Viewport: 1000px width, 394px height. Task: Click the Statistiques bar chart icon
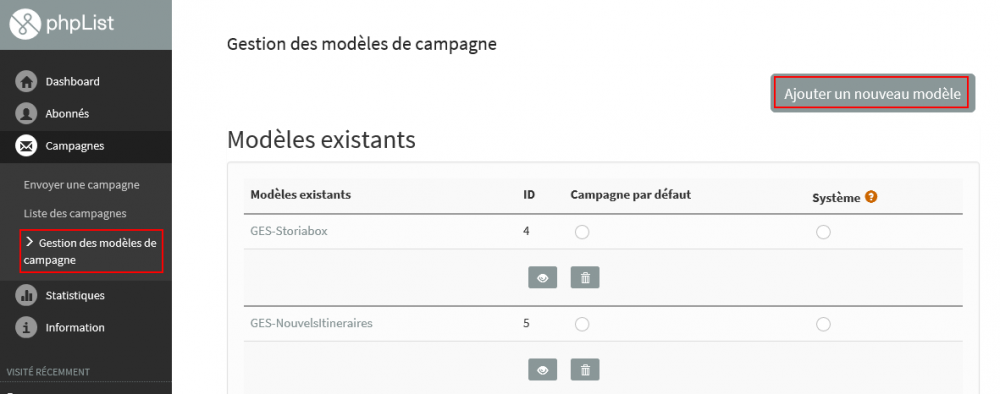click(26, 295)
